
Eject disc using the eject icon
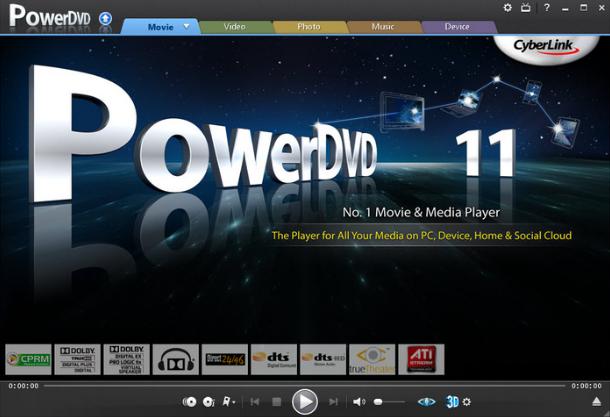[x=596, y=402]
